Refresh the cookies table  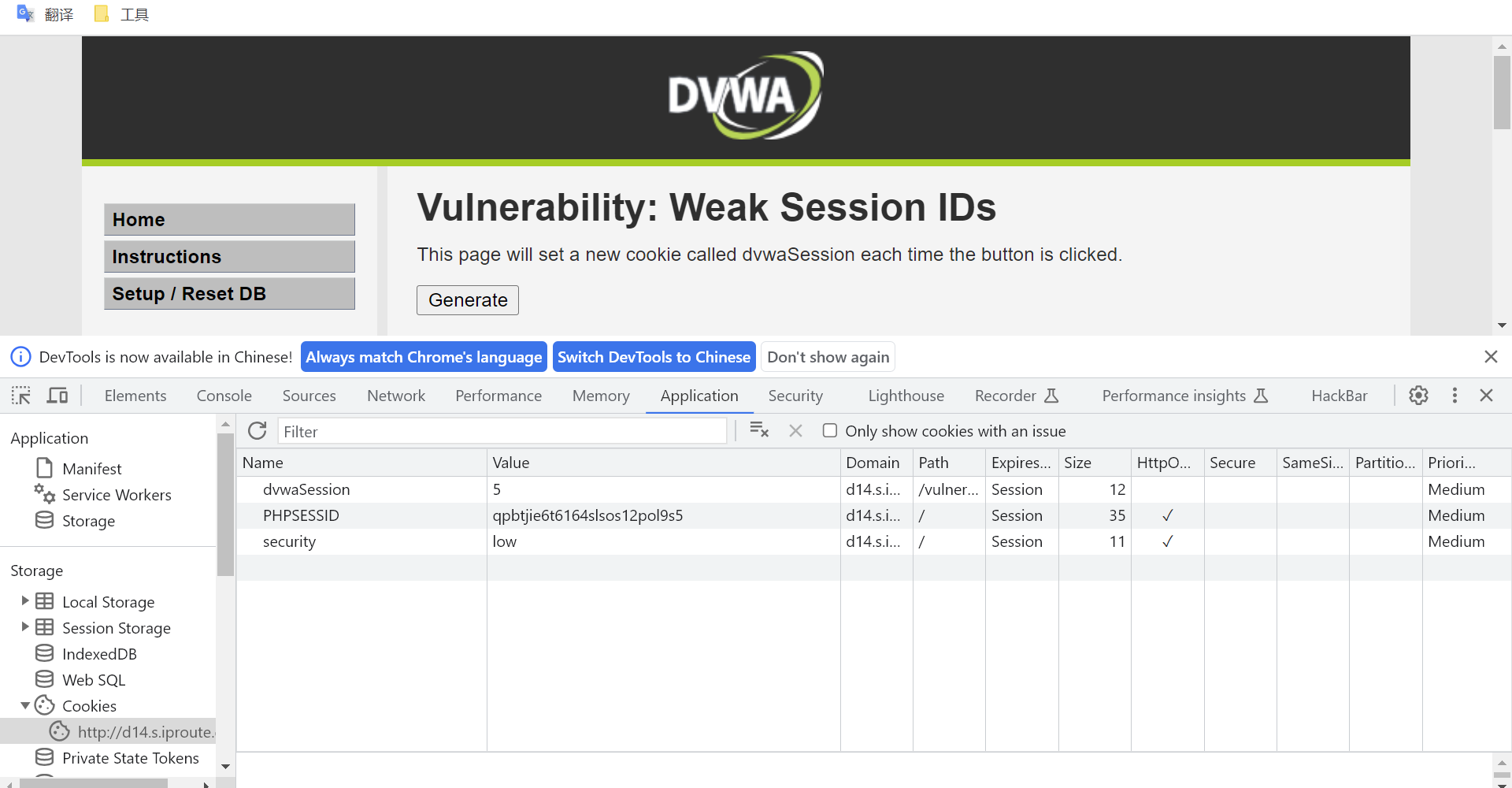pos(258,431)
